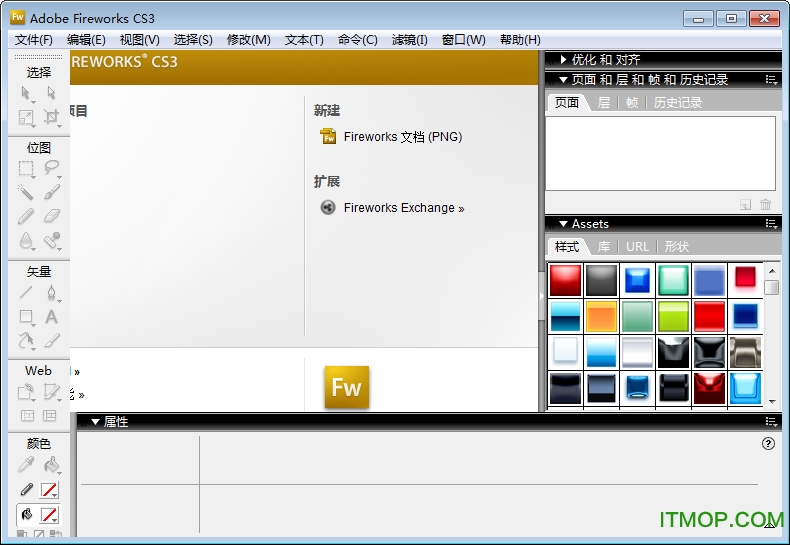Select the Pencil tool

[26, 216]
